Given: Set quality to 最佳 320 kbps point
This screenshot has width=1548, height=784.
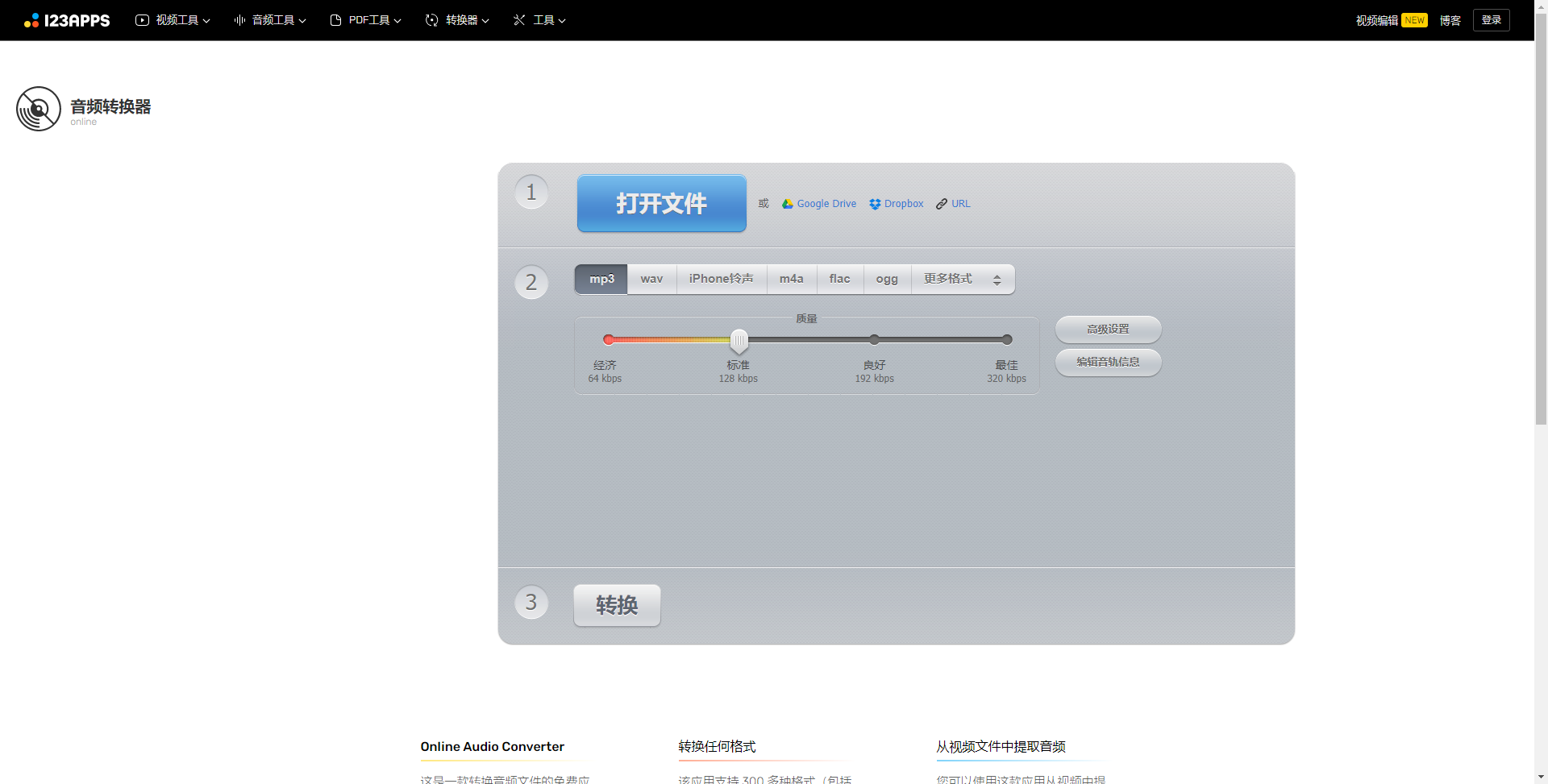Looking at the screenshot, I should click(1007, 339).
